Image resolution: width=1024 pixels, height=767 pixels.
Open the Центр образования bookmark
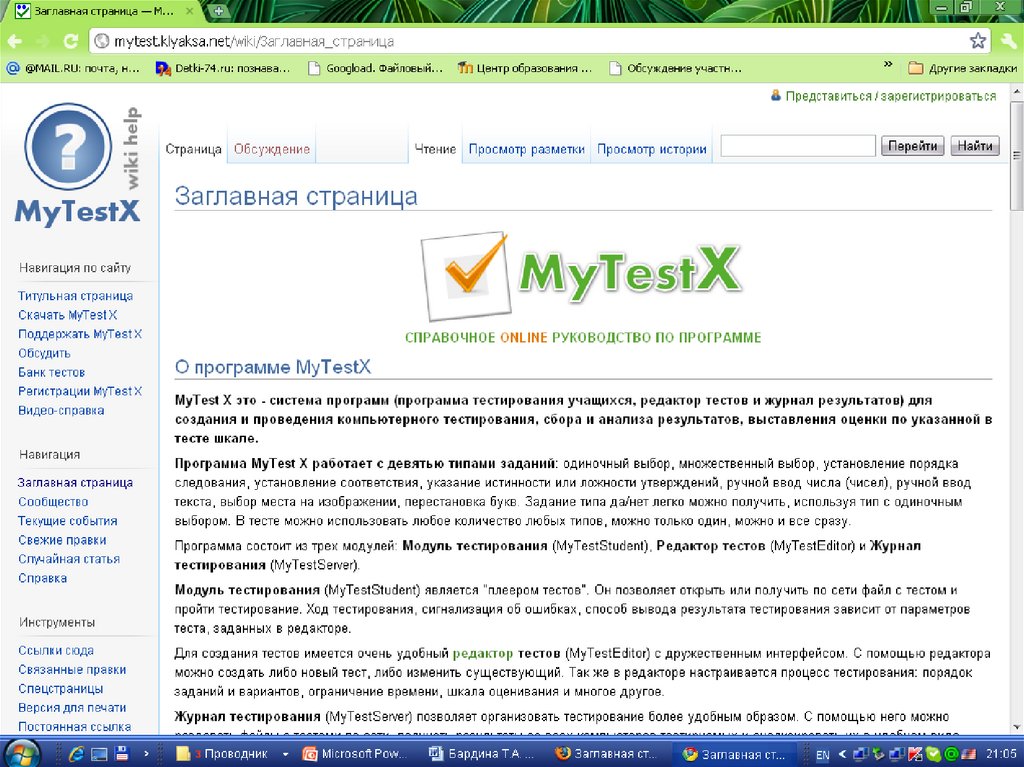(x=525, y=68)
